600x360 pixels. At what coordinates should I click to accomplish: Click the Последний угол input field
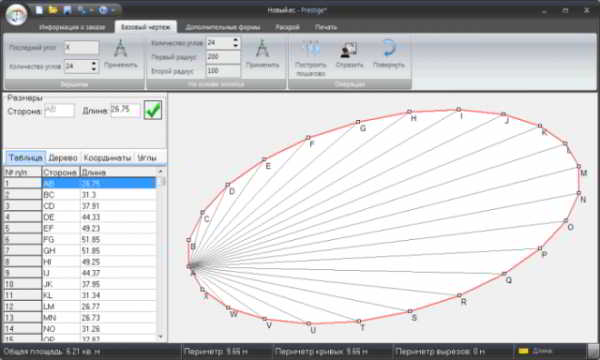click(x=82, y=48)
